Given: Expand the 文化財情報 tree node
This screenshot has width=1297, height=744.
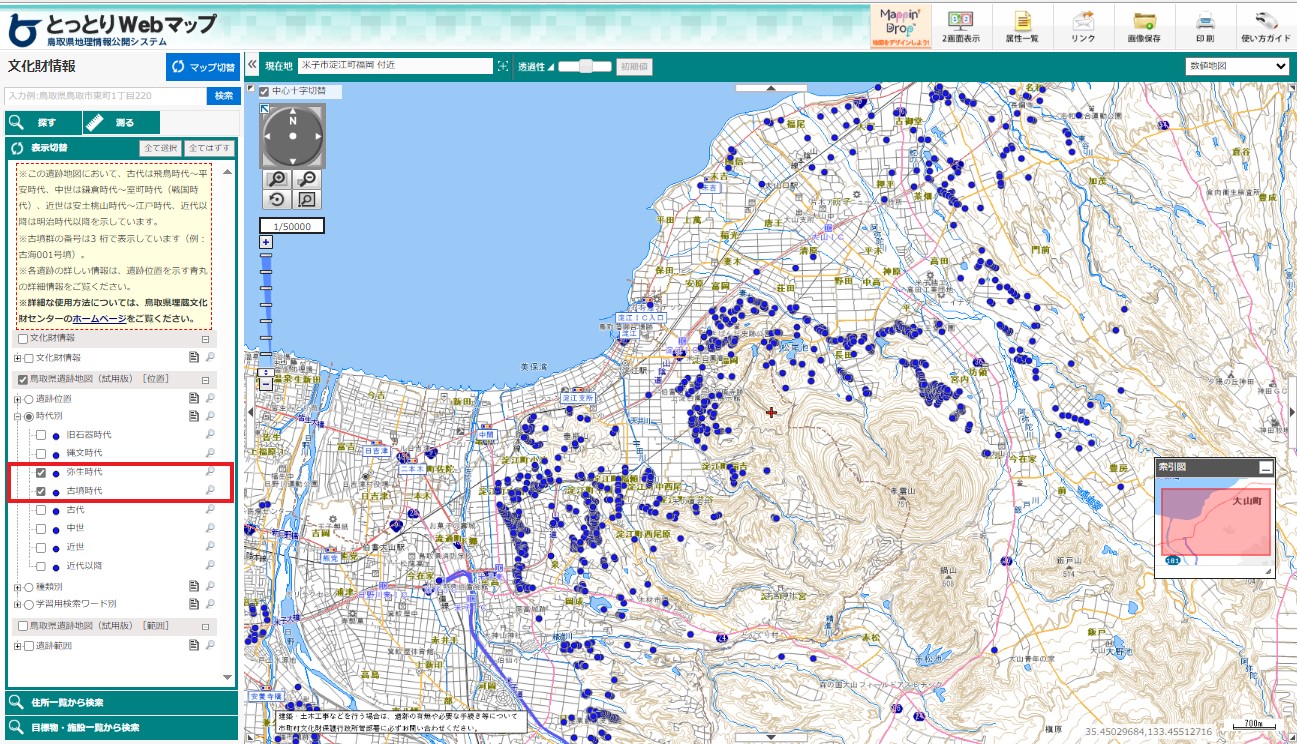Looking at the screenshot, I should [18, 358].
